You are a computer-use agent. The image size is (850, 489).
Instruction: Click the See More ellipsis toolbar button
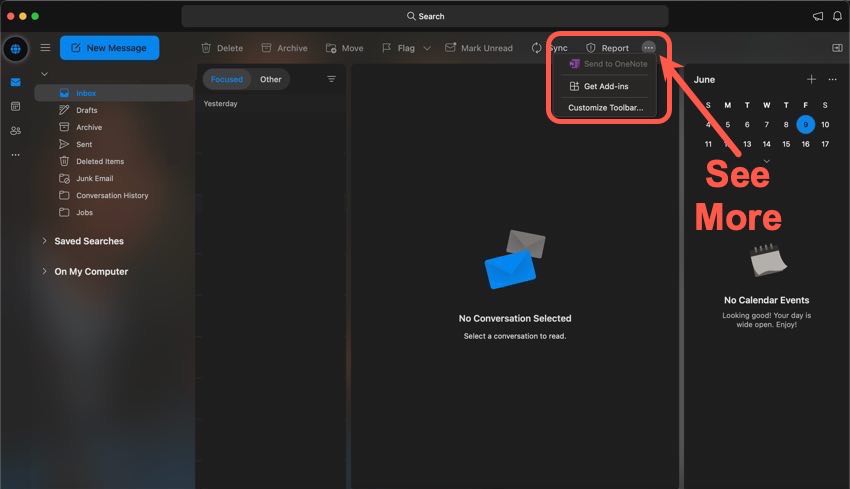pyautogui.click(x=648, y=48)
